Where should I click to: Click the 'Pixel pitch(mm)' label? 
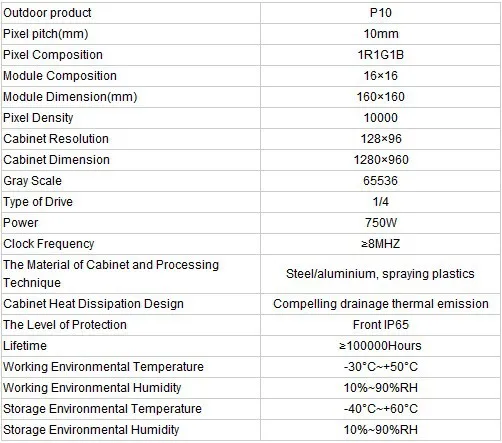(46, 34)
